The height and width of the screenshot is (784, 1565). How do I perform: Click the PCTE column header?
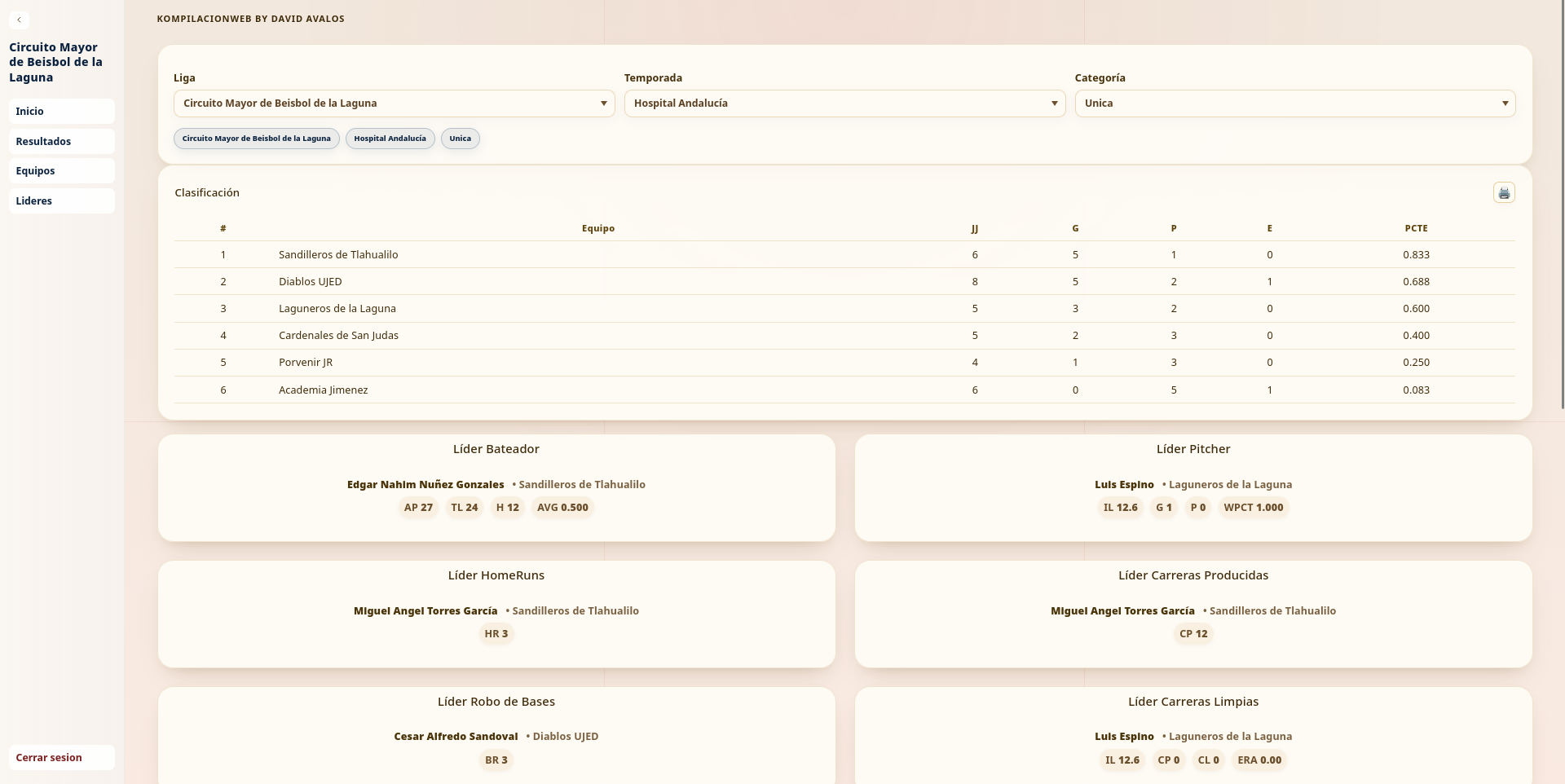[x=1416, y=228]
